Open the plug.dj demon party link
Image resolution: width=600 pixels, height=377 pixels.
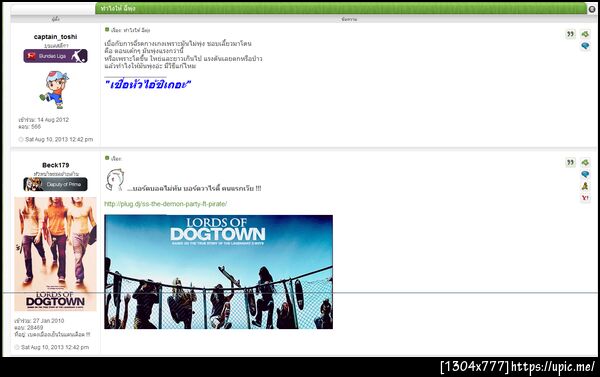(x=165, y=204)
